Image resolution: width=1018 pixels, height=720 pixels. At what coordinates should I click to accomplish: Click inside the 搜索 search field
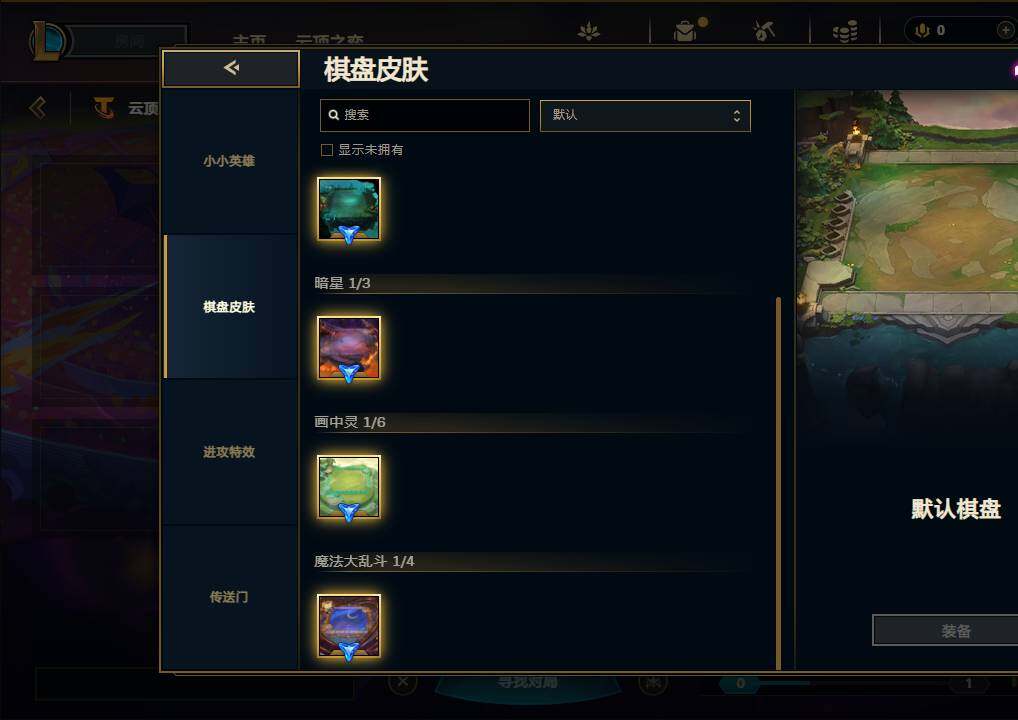(x=425, y=116)
